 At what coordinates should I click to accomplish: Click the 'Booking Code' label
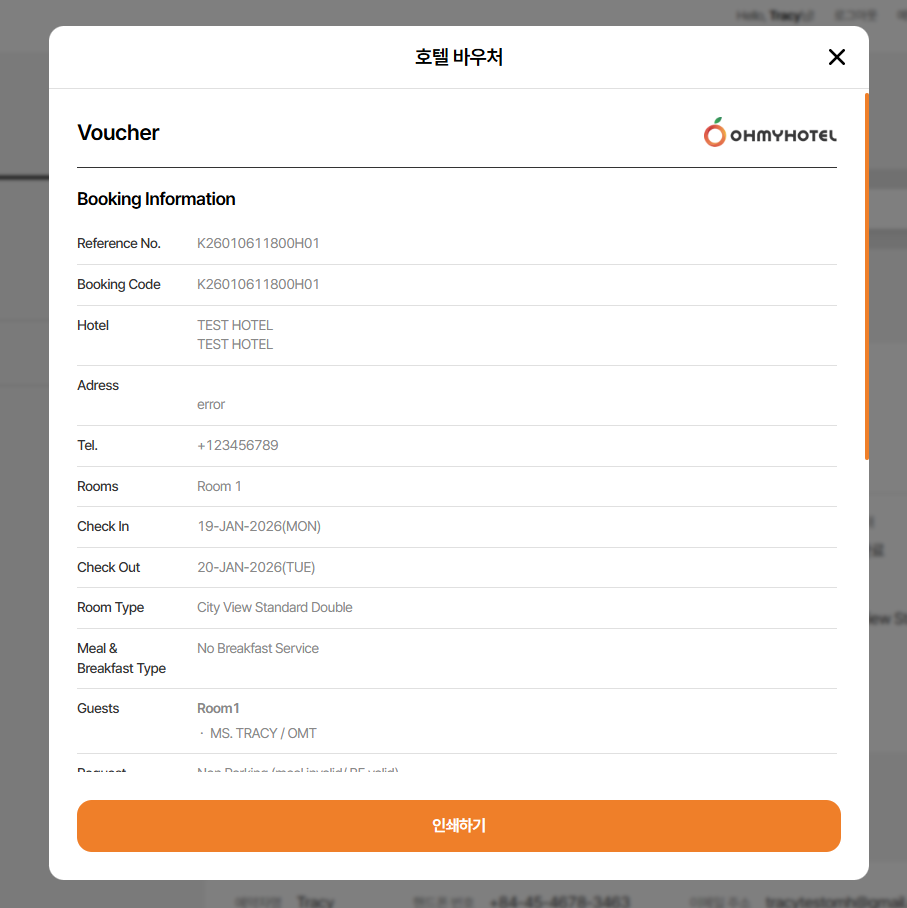pyautogui.click(x=119, y=284)
